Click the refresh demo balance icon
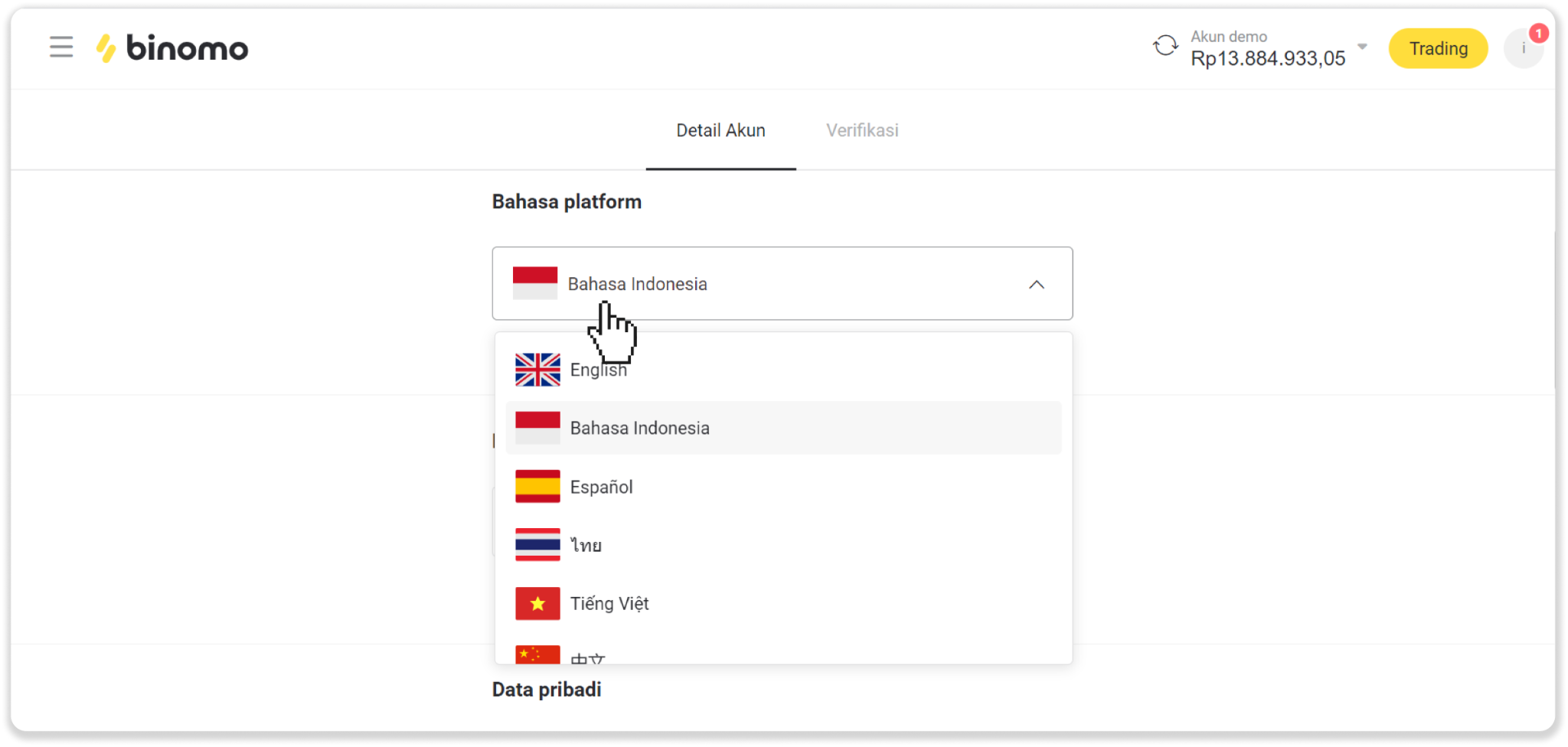This screenshot has height=747, width=1568. (1165, 46)
